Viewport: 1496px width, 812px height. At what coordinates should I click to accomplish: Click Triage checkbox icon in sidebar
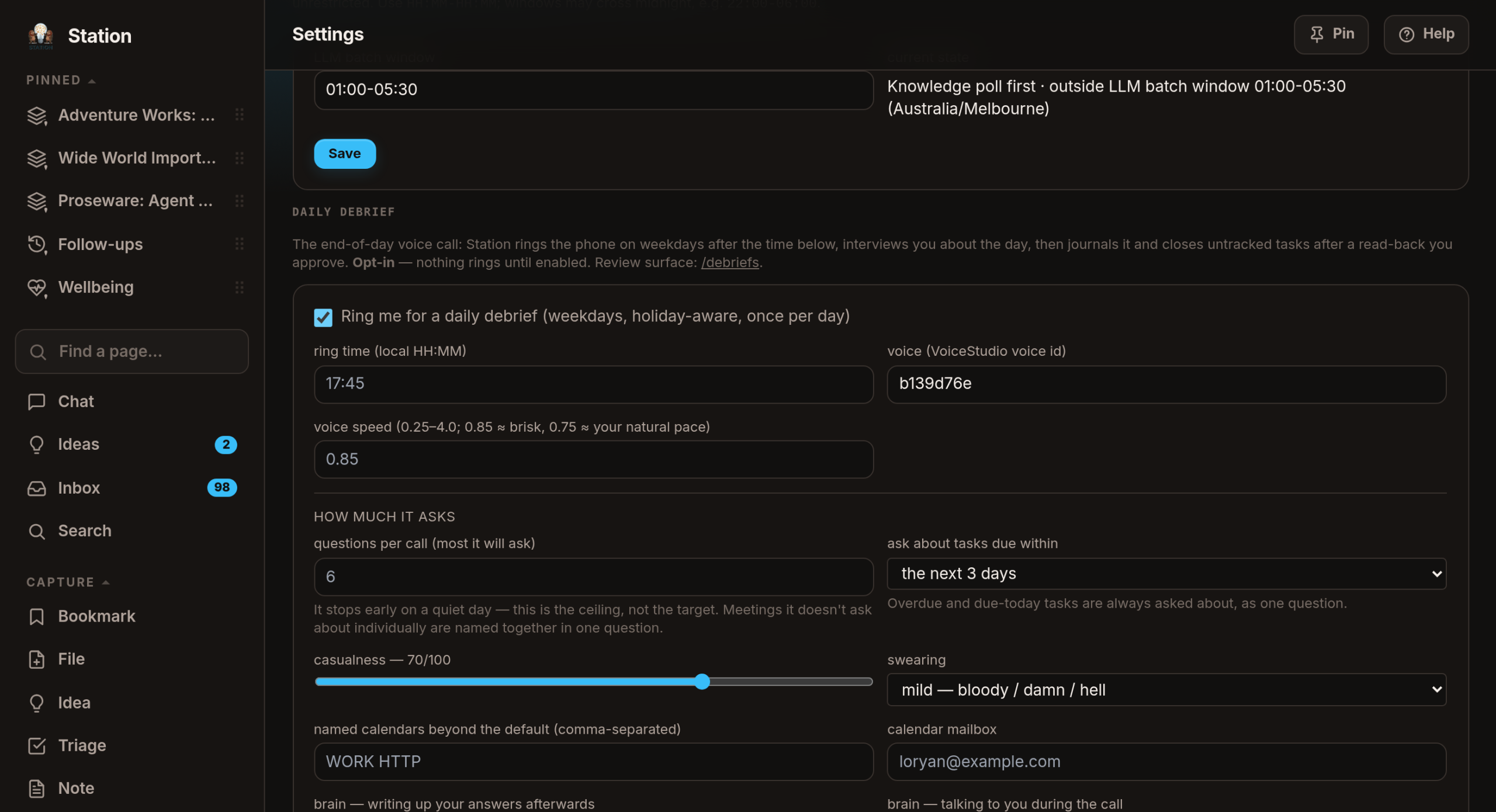(37, 746)
